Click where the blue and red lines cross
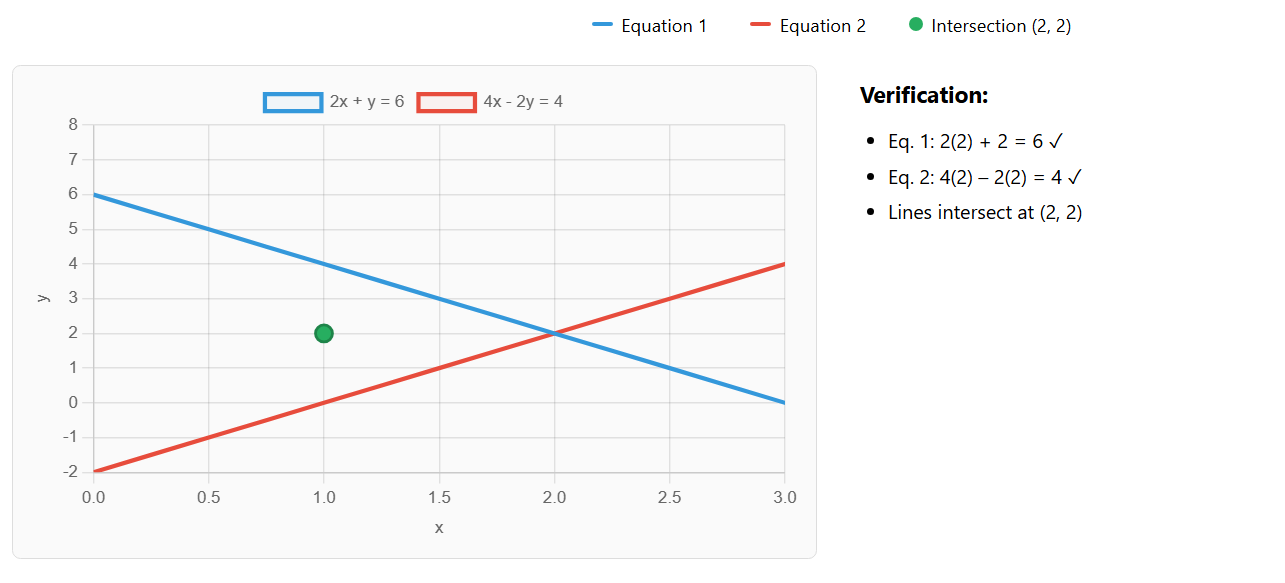Screen dimensions: 1285x583 tap(554, 333)
